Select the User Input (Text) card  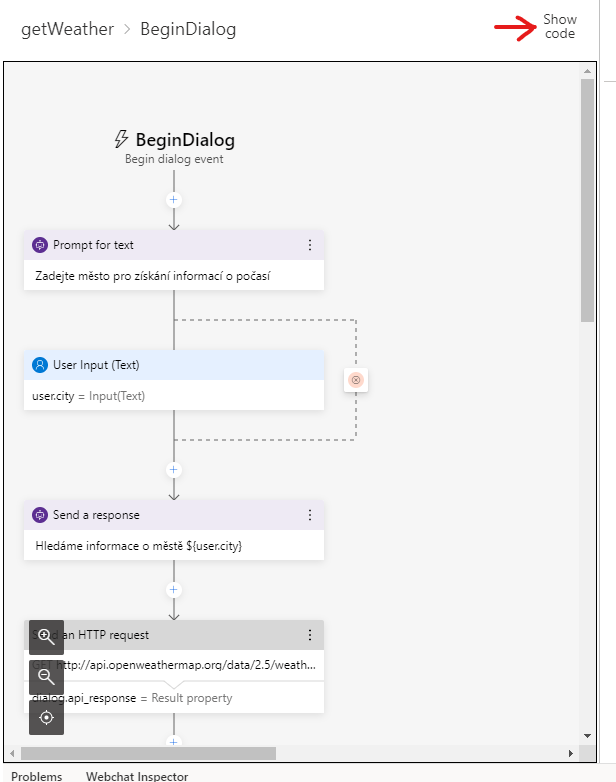pyautogui.click(x=174, y=380)
